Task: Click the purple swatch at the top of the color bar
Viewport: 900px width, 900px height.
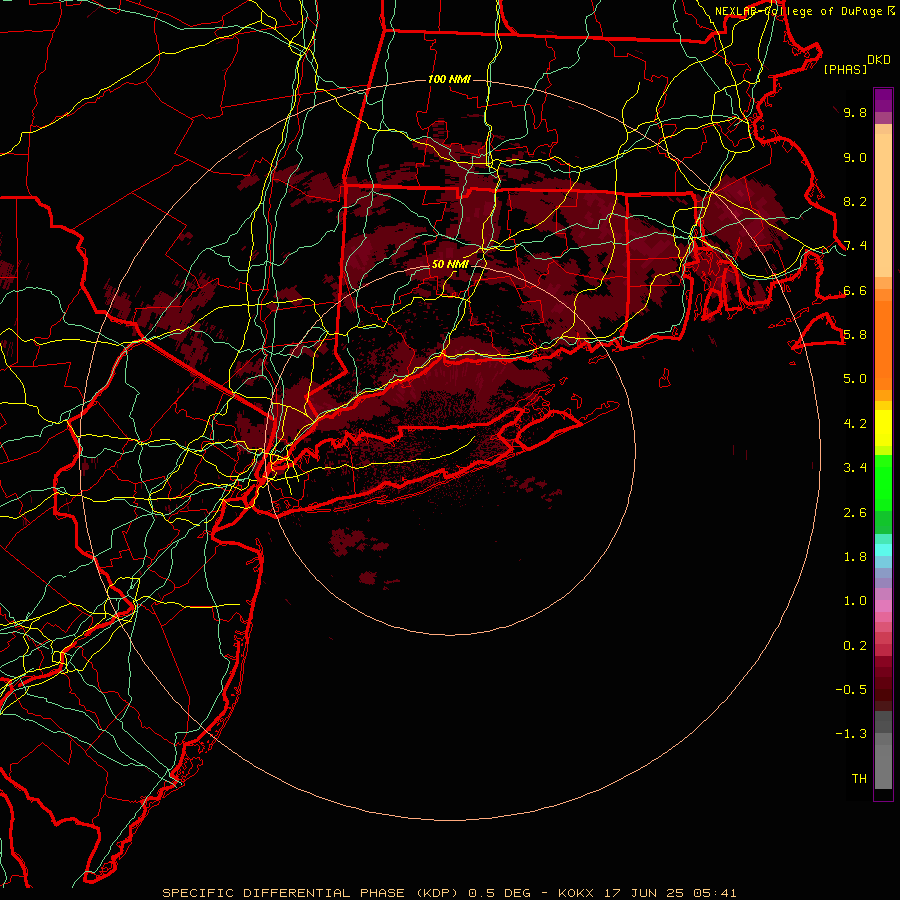Action: pyautogui.click(x=883, y=100)
